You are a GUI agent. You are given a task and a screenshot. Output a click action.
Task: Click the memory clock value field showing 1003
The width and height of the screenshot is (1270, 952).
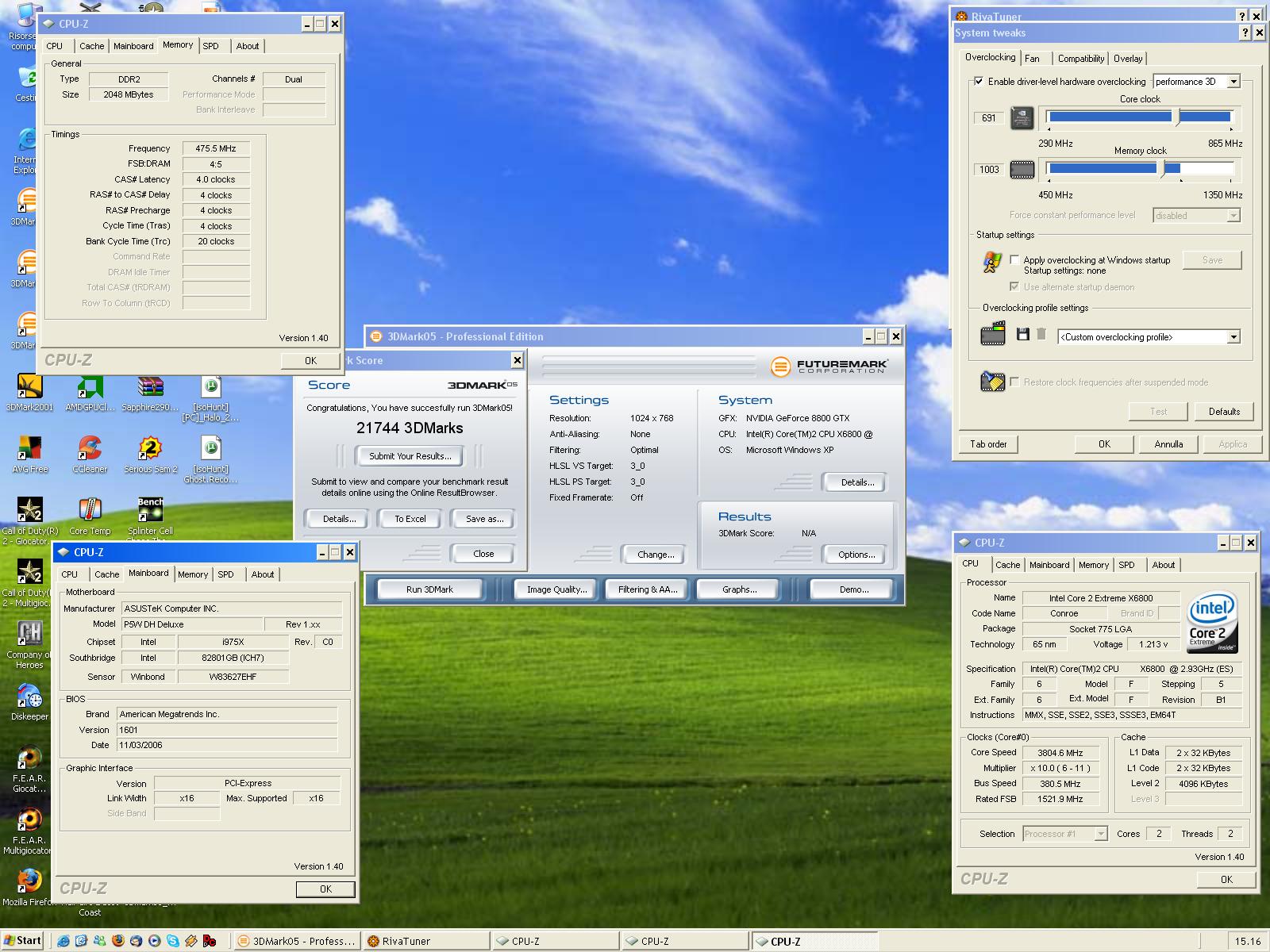988,170
